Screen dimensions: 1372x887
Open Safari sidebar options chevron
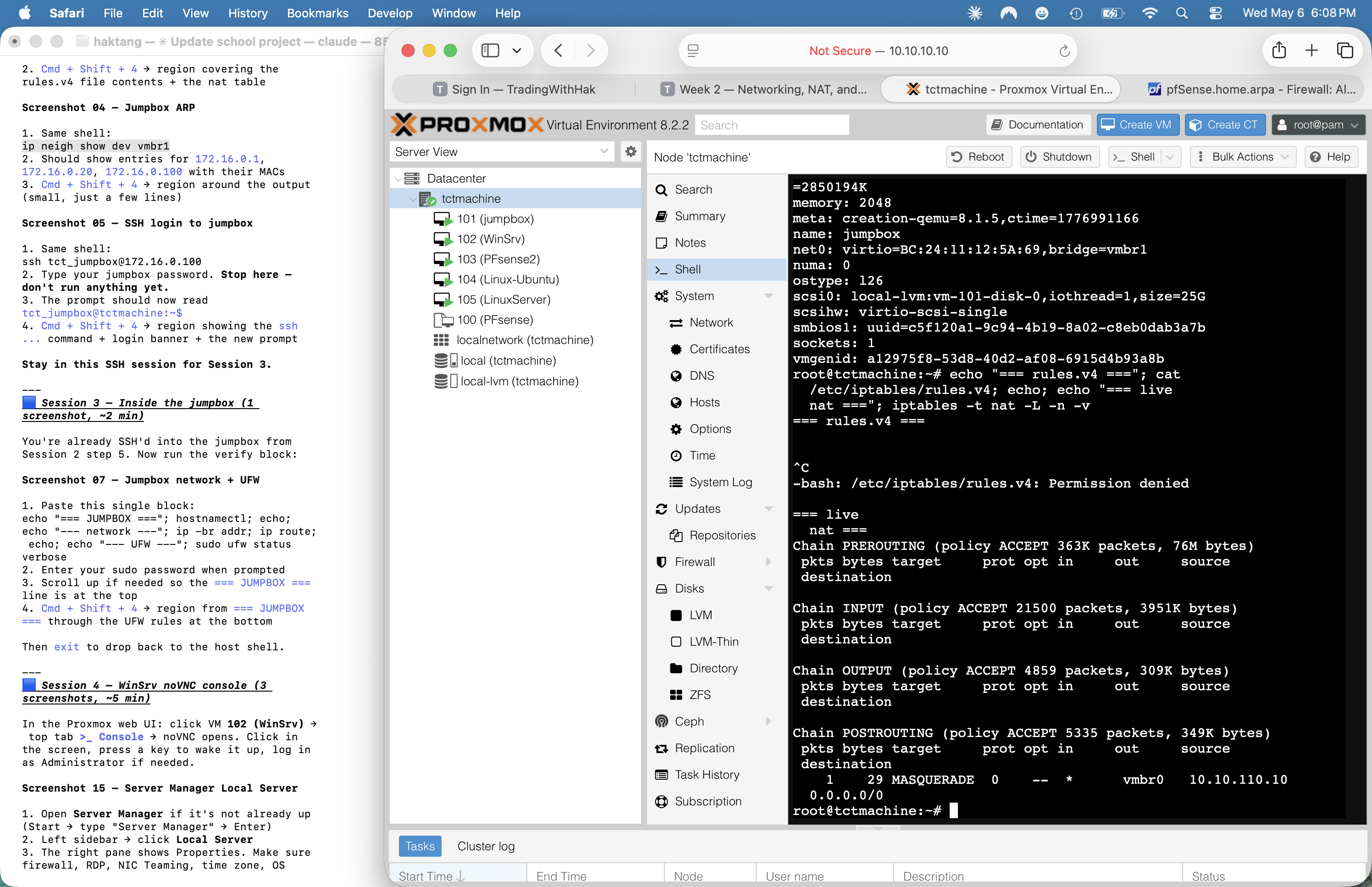tap(517, 51)
